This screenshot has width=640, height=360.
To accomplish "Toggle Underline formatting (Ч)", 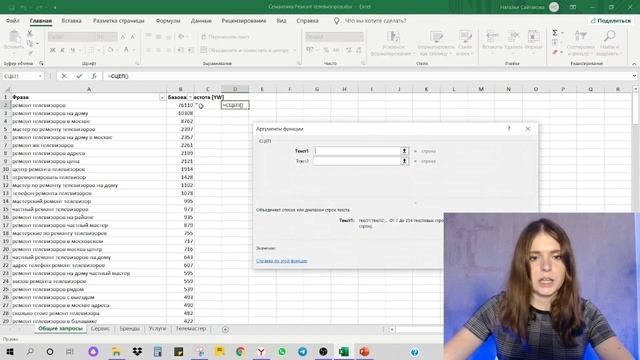I will [73, 50].
